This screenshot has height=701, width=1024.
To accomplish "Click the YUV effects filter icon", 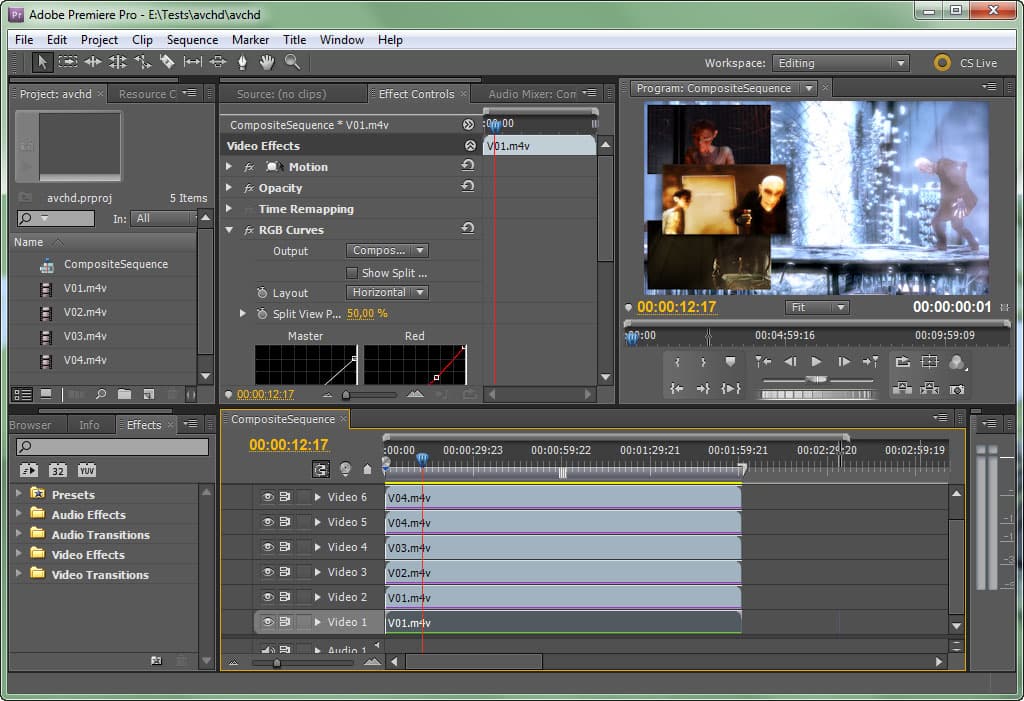I will point(87,470).
